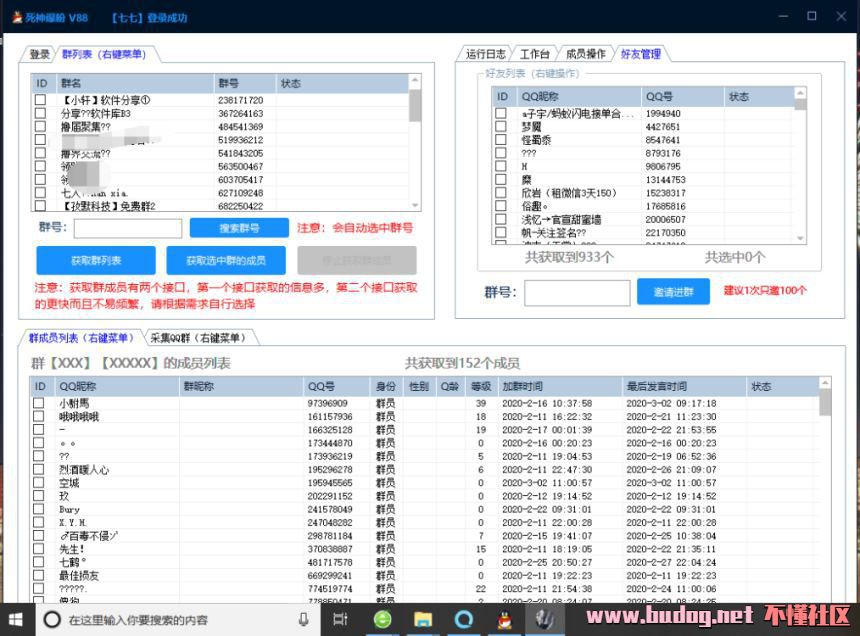Click the friend QQ number 13144753
Viewport: 860px width, 636px height.
[x=665, y=179]
